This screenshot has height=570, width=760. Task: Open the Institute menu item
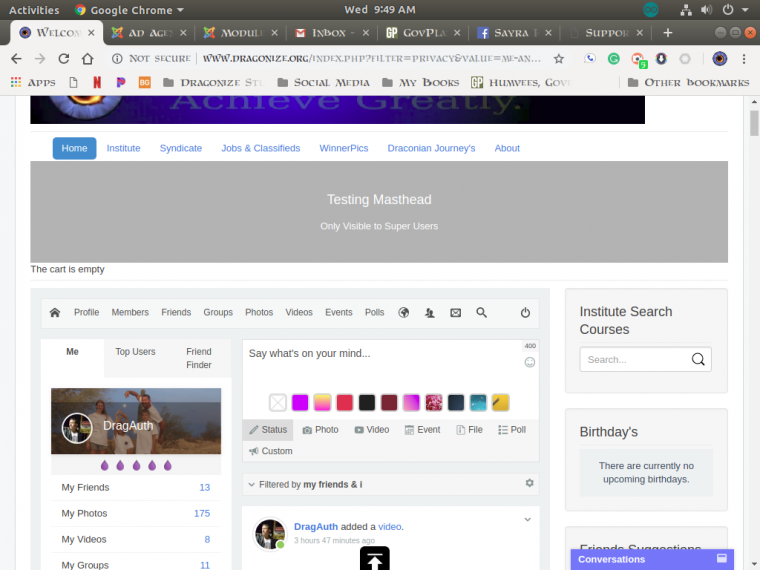(124, 148)
